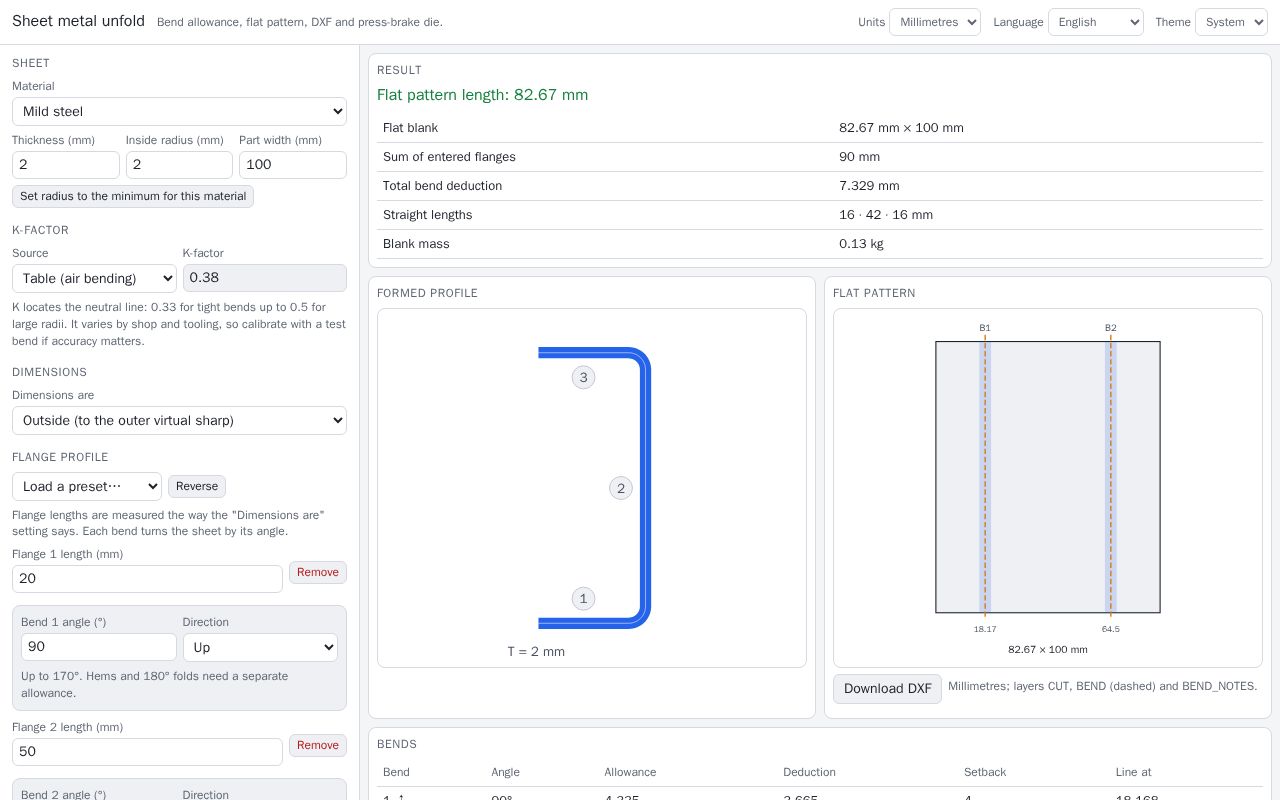Open the Bend 1 Direction dropdown

pyautogui.click(x=260, y=647)
